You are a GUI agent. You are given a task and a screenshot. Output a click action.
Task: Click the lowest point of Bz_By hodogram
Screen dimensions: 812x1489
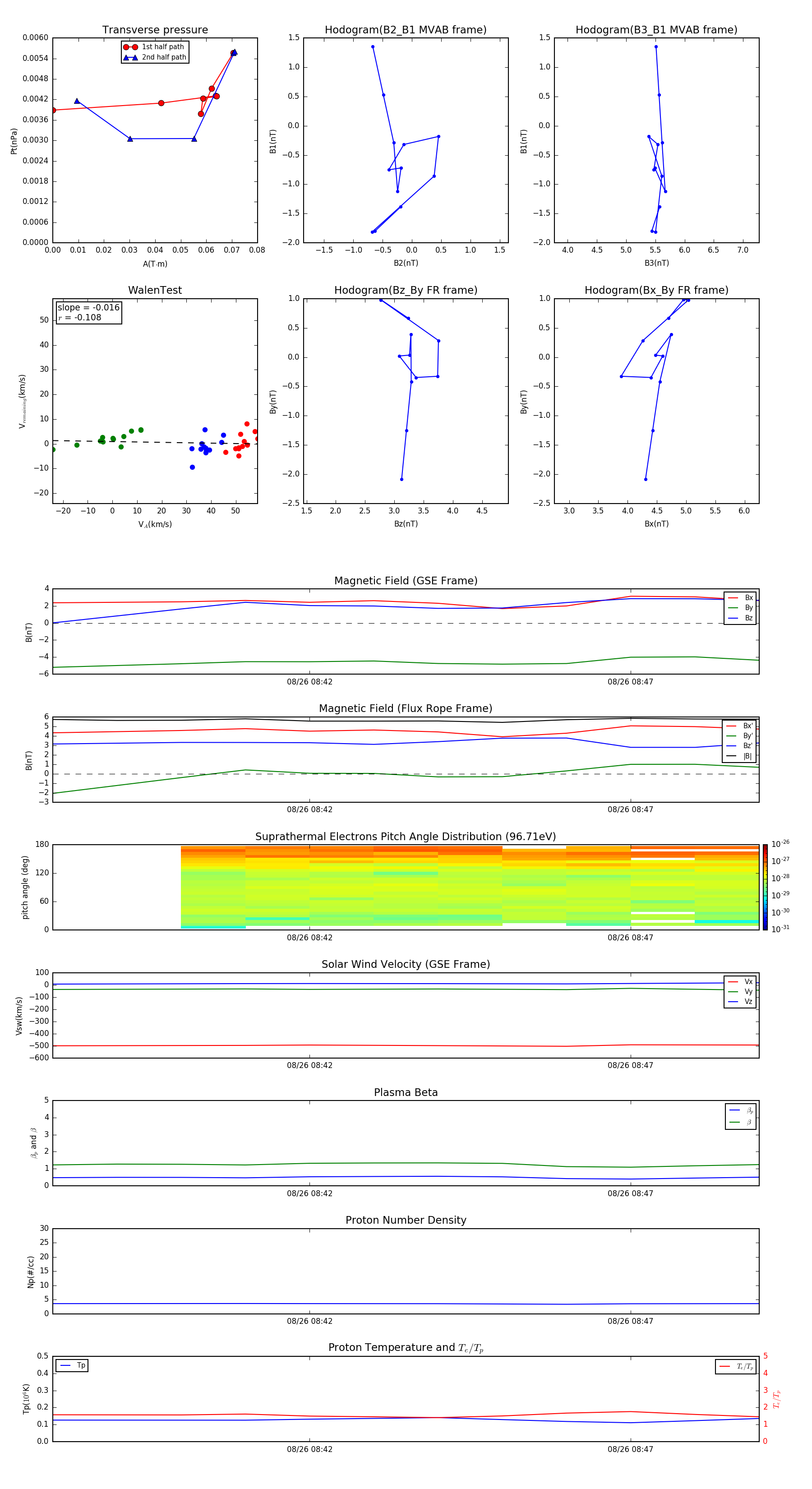[x=401, y=479]
